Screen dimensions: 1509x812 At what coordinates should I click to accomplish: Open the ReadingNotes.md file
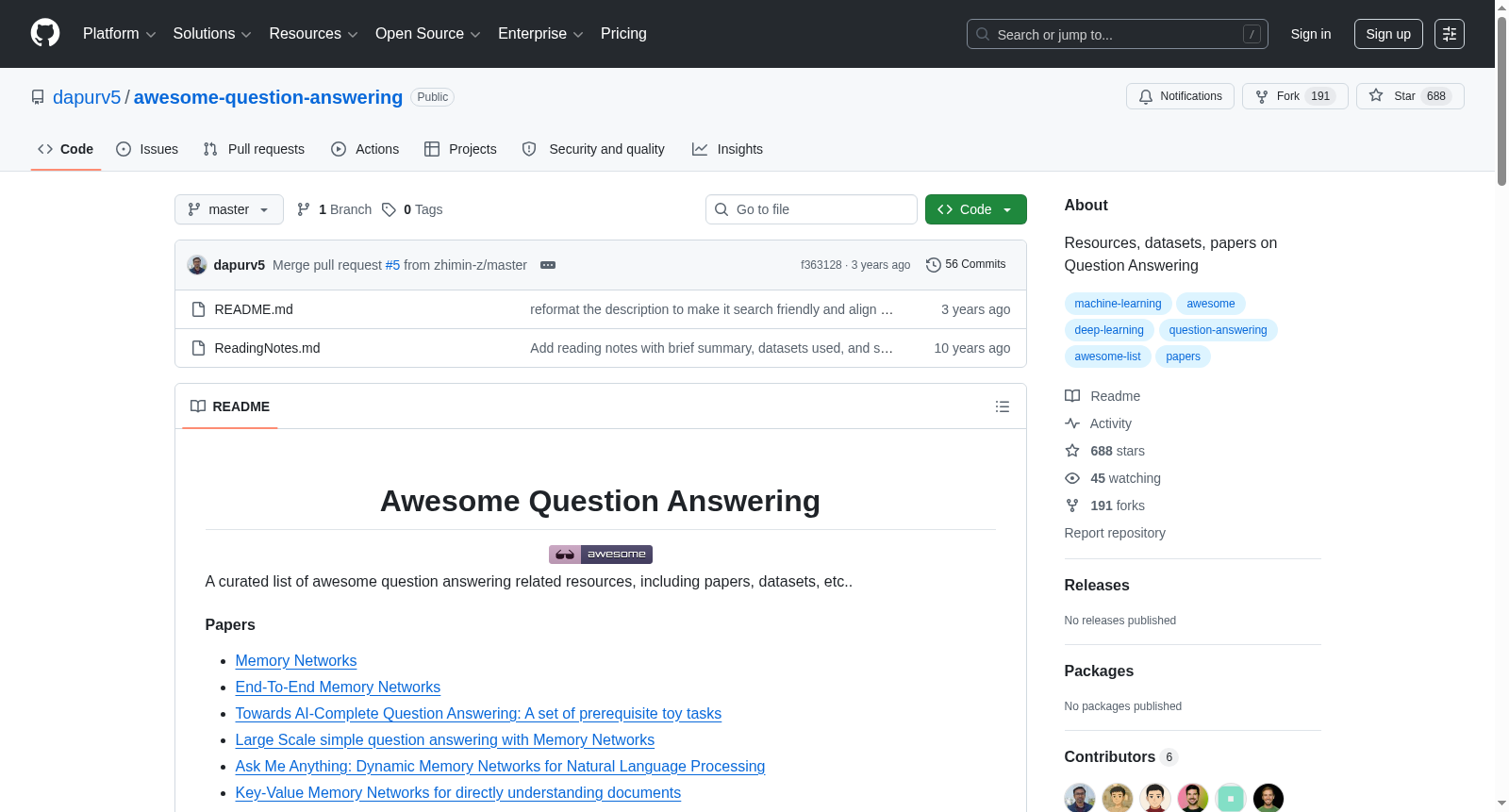(267, 348)
